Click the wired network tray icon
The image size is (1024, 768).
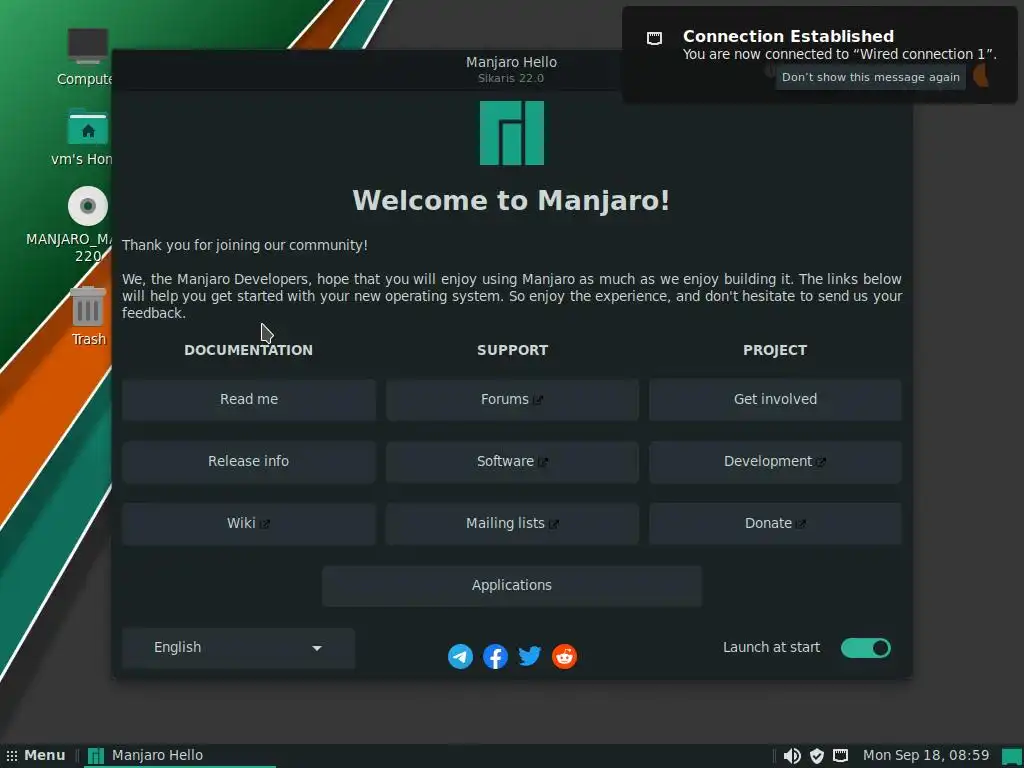[840, 756]
